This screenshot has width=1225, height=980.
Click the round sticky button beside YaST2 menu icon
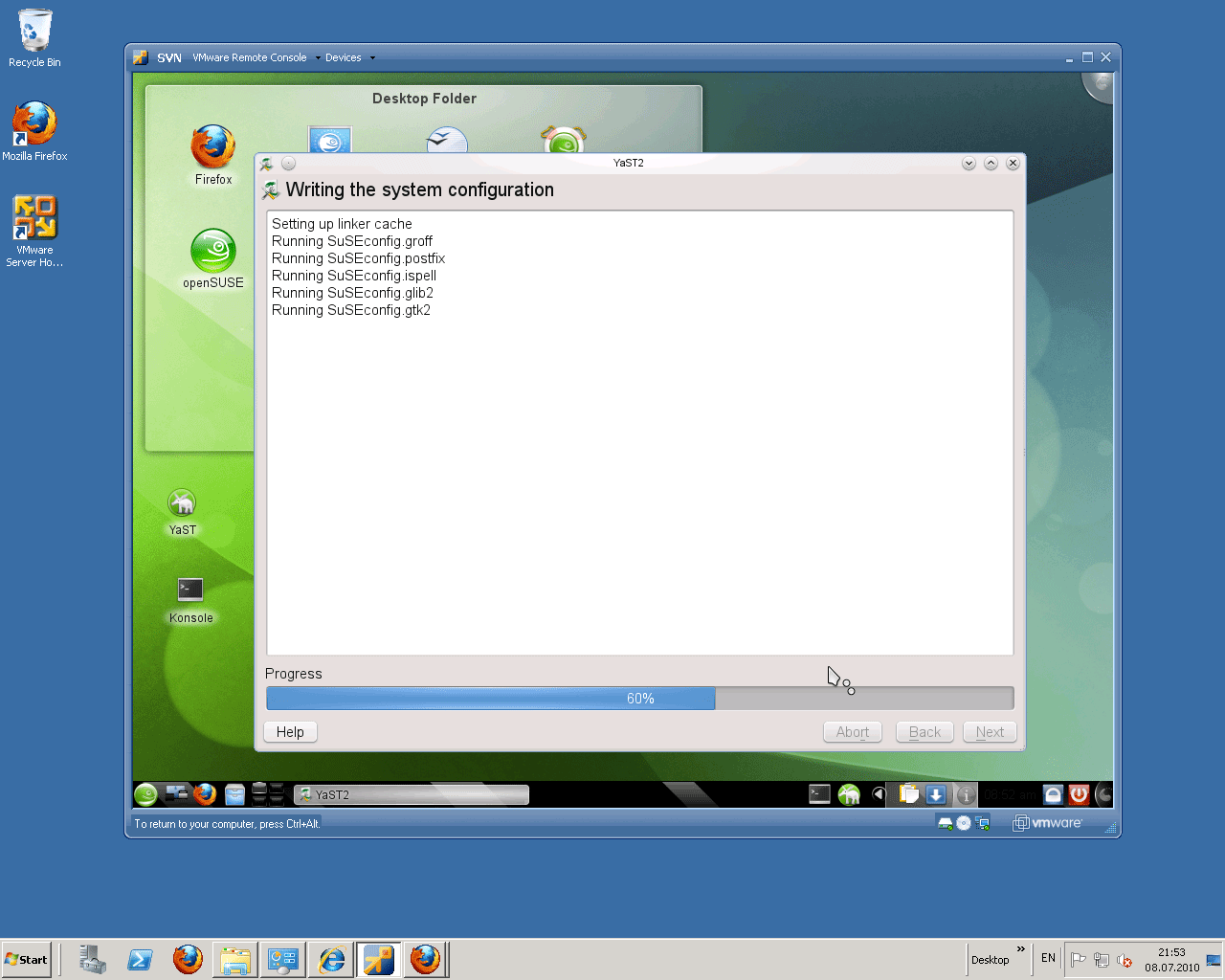click(289, 164)
